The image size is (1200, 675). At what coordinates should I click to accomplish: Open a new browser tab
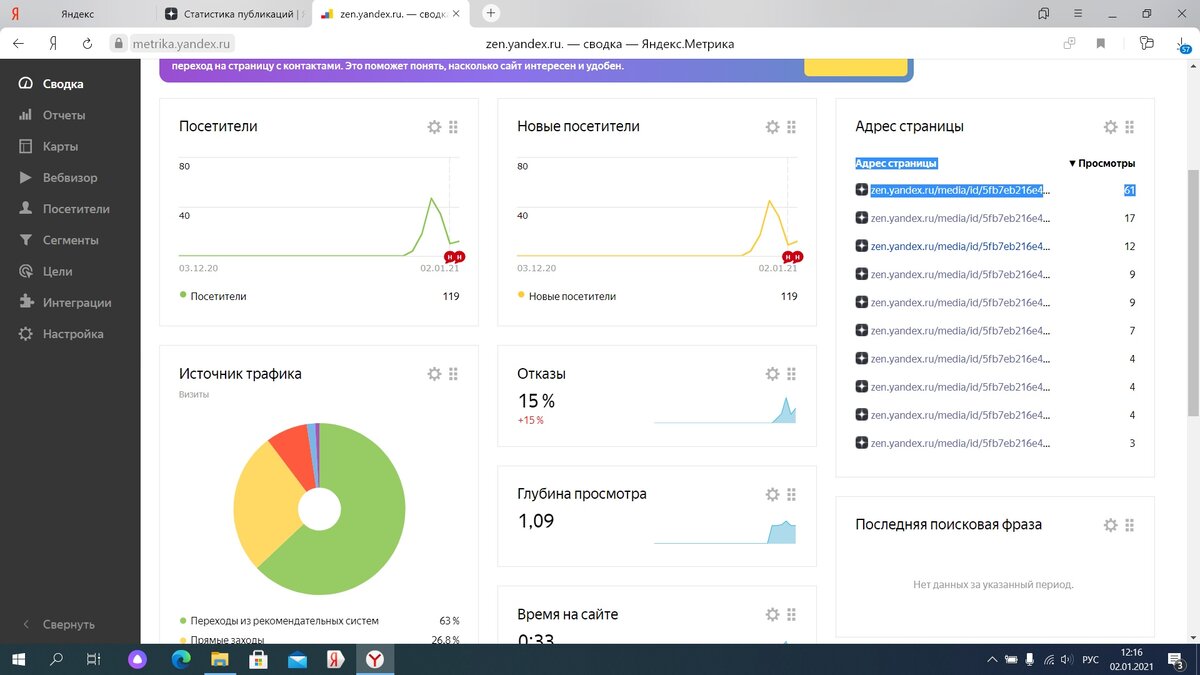491,14
